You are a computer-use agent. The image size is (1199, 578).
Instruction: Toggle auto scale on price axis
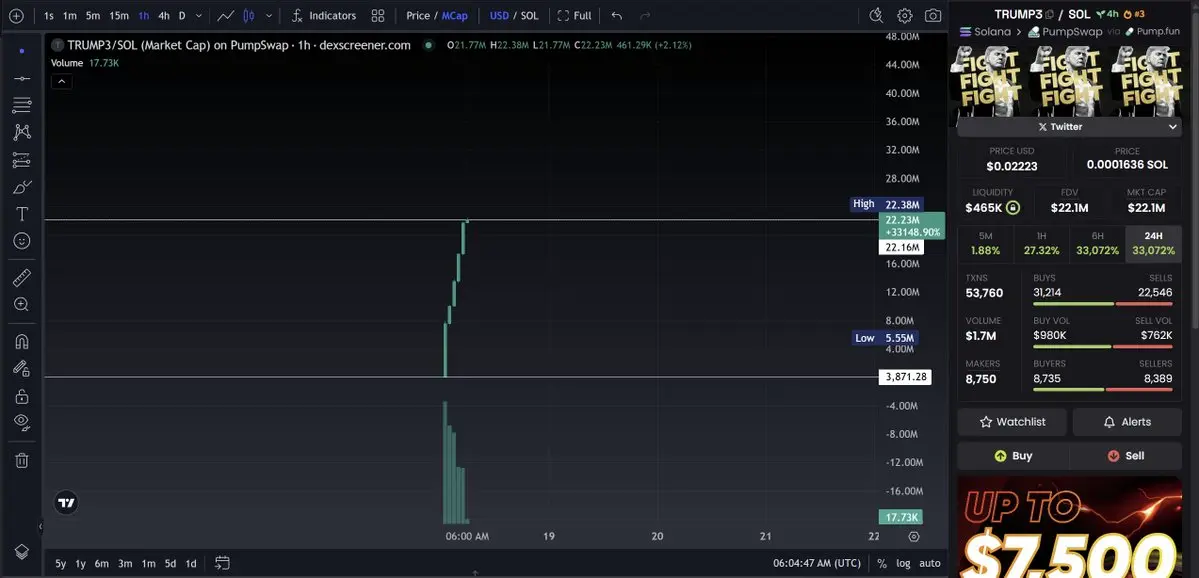click(x=930, y=563)
